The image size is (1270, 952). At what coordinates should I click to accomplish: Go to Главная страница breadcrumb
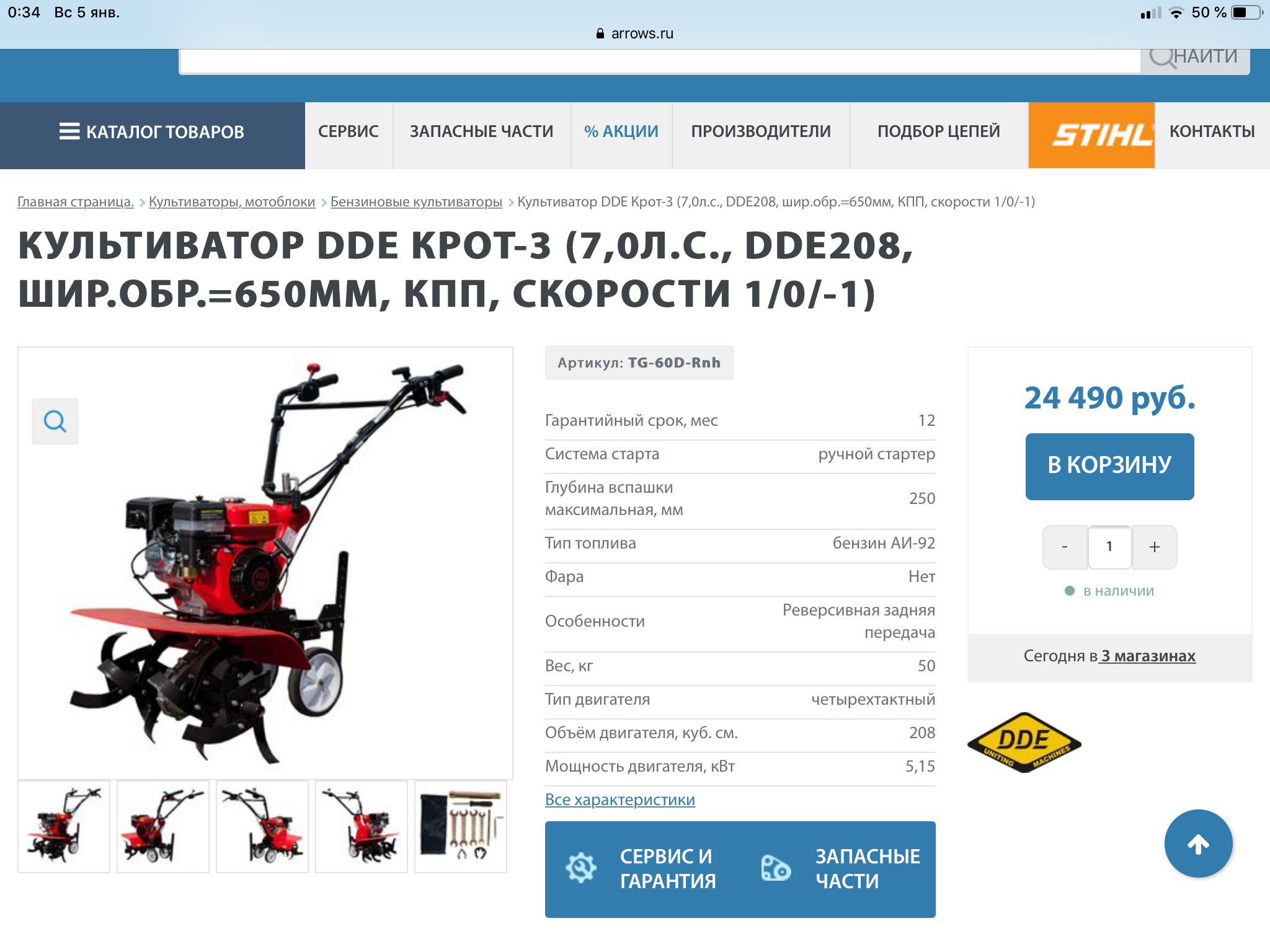(x=76, y=201)
